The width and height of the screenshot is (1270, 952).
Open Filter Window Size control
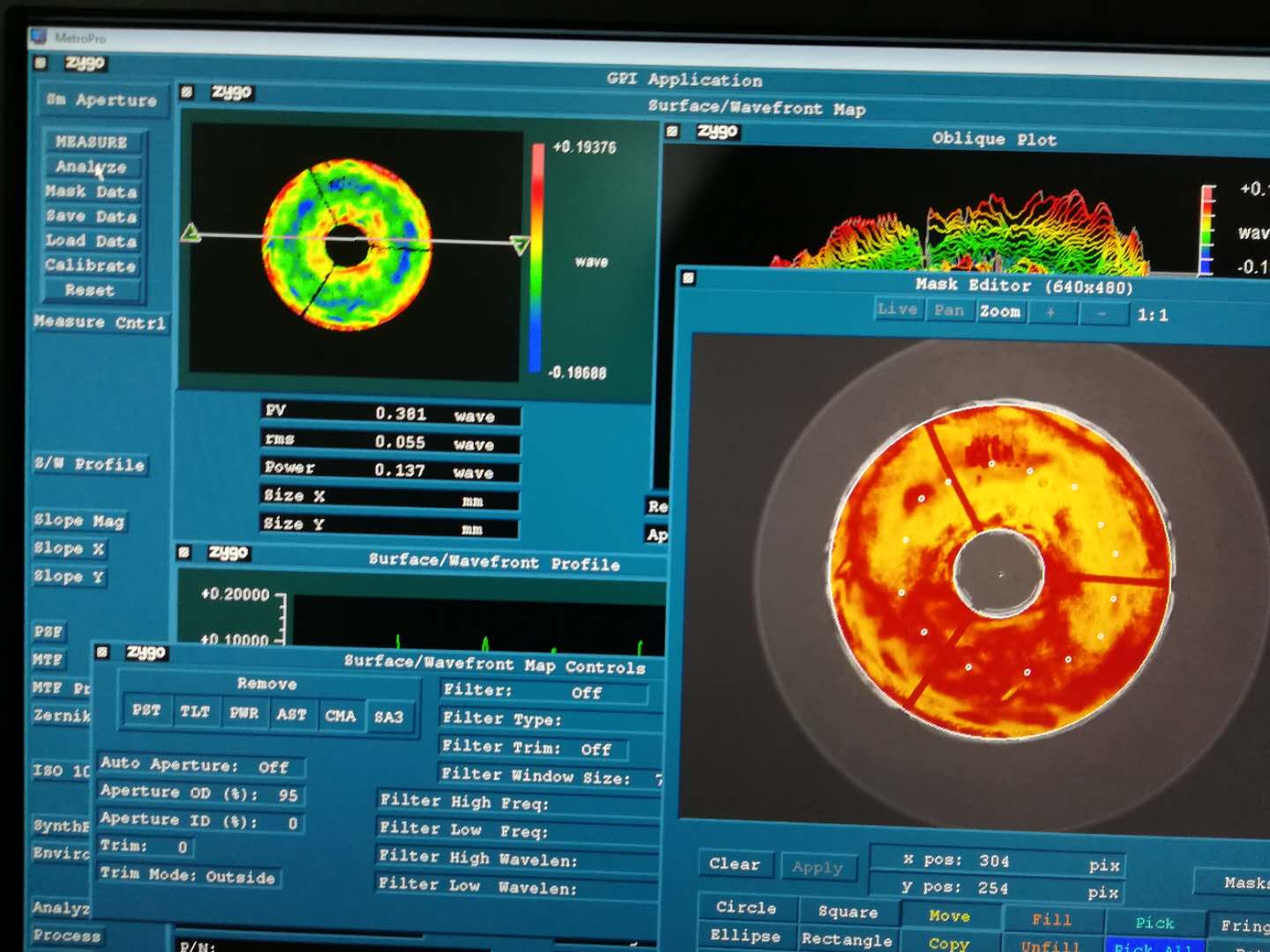point(551,777)
